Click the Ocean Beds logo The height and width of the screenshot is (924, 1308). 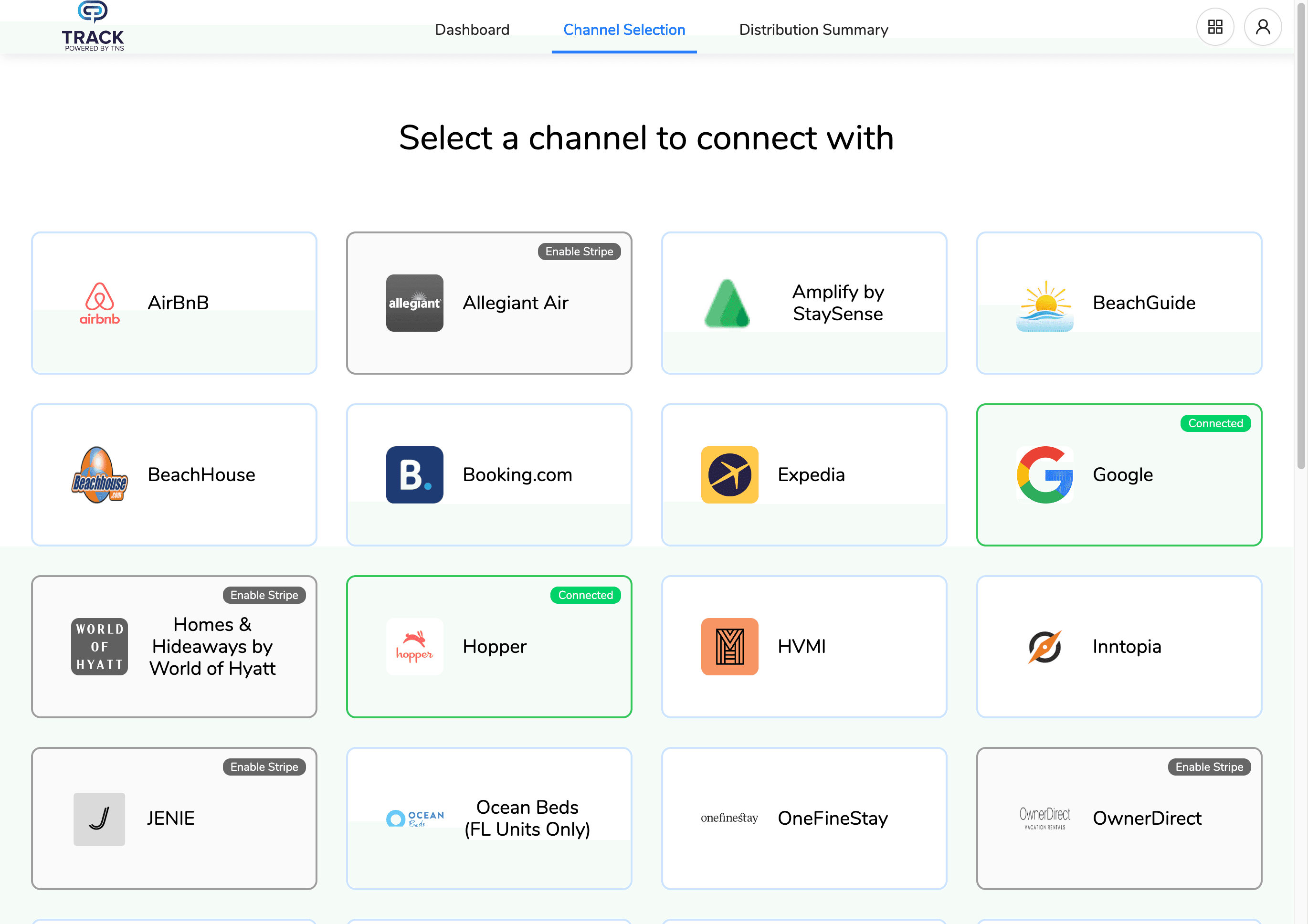click(x=415, y=819)
